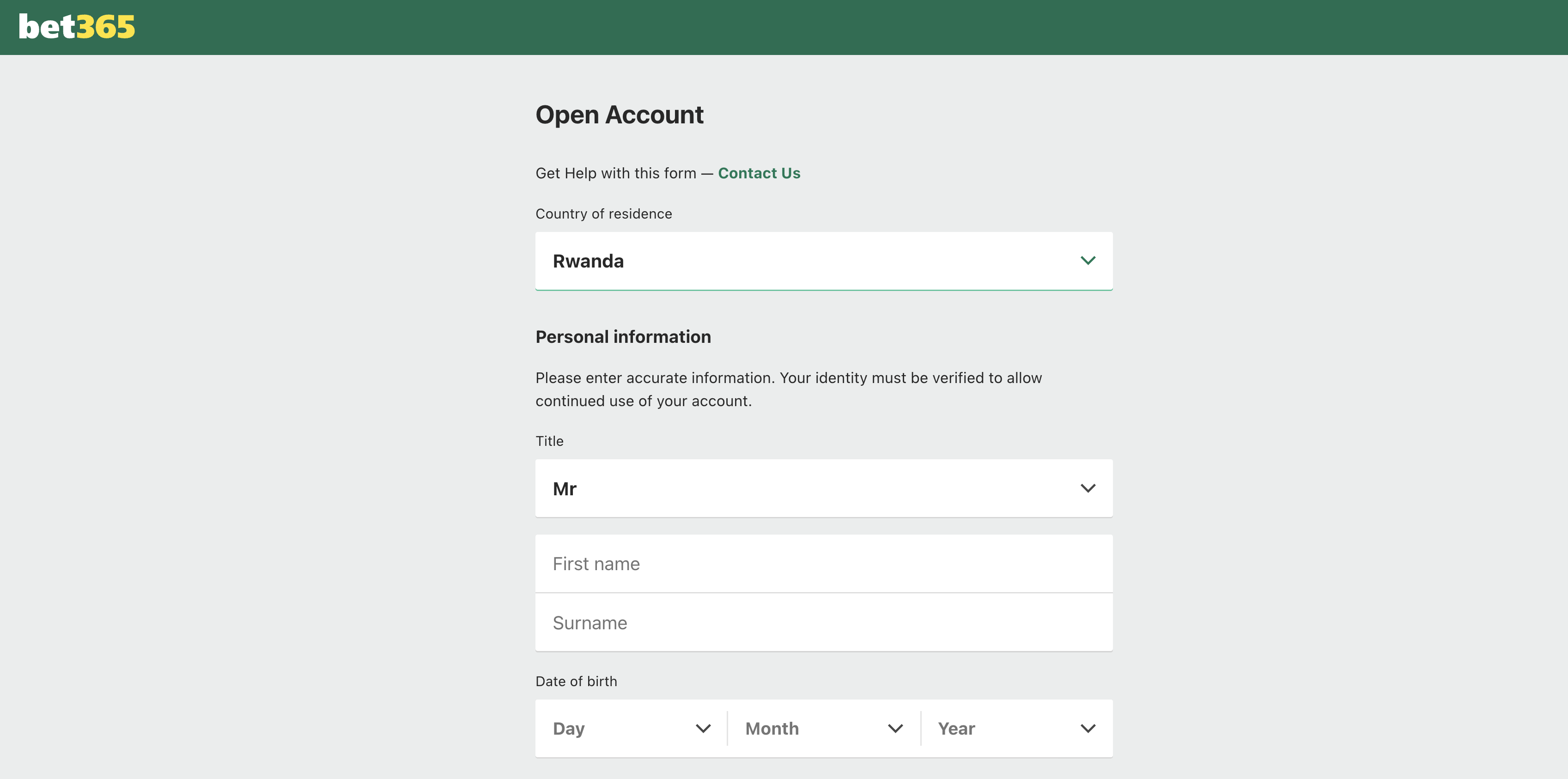Image resolution: width=1568 pixels, height=779 pixels.
Task: Click the Personal information heading
Action: point(623,337)
